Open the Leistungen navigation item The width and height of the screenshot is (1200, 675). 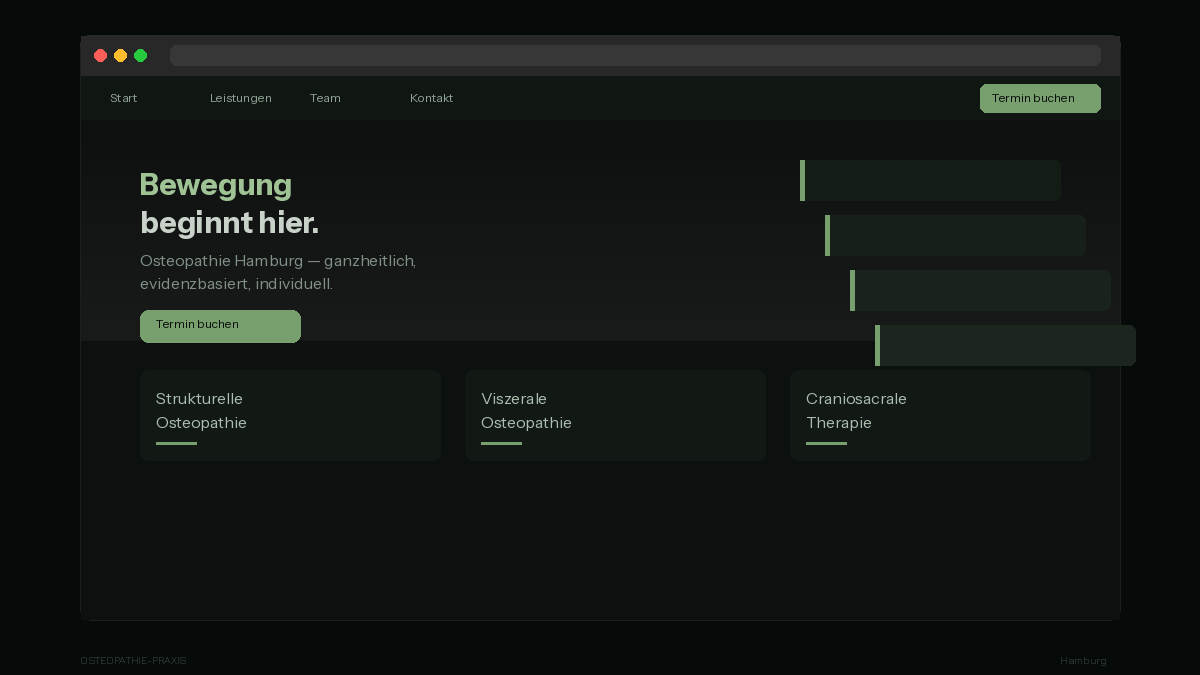(241, 98)
